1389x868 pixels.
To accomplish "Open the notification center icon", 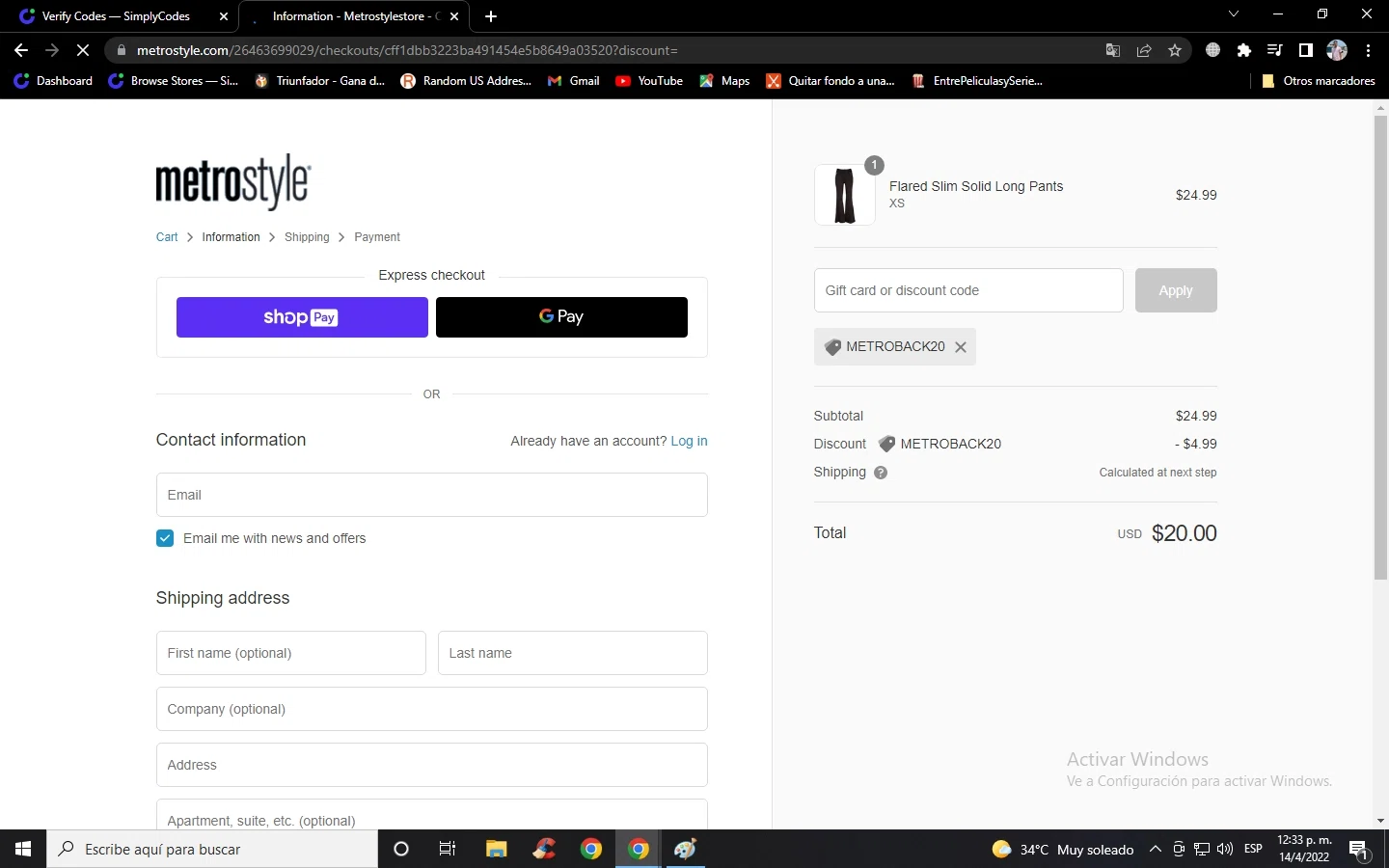I will (x=1359, y=850).
